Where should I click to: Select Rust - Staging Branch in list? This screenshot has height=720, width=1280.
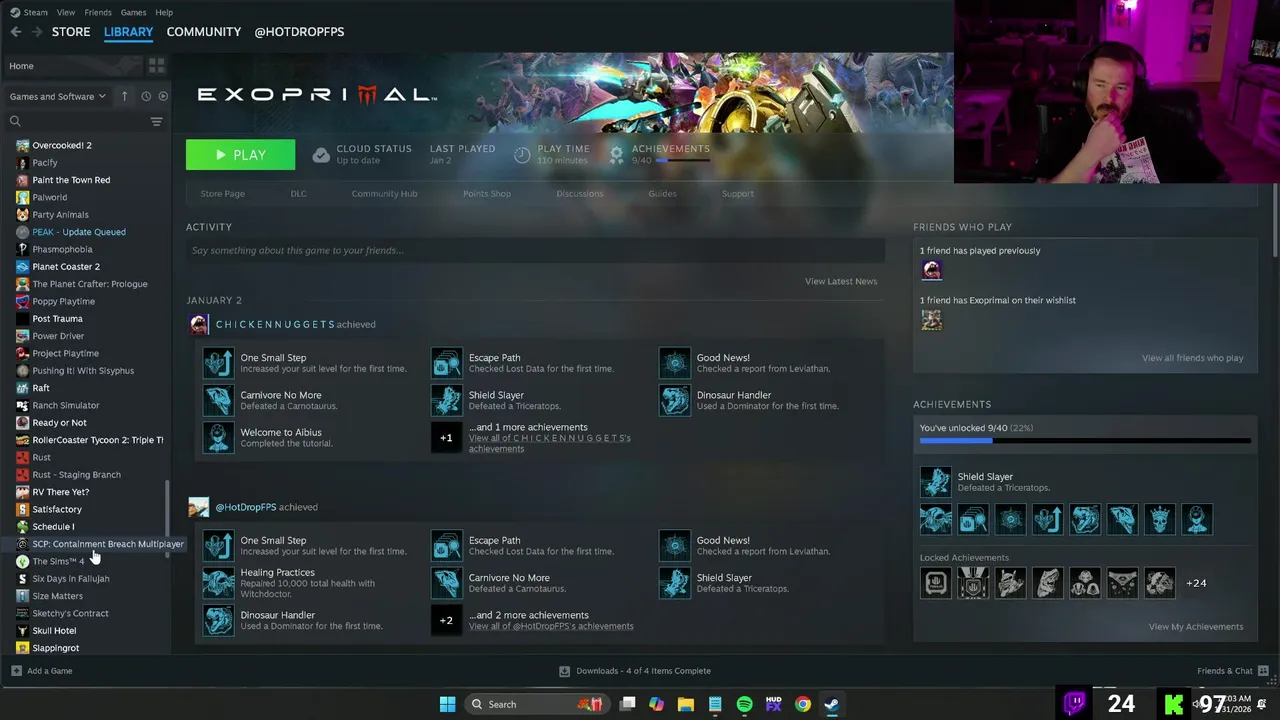point(76,475)
